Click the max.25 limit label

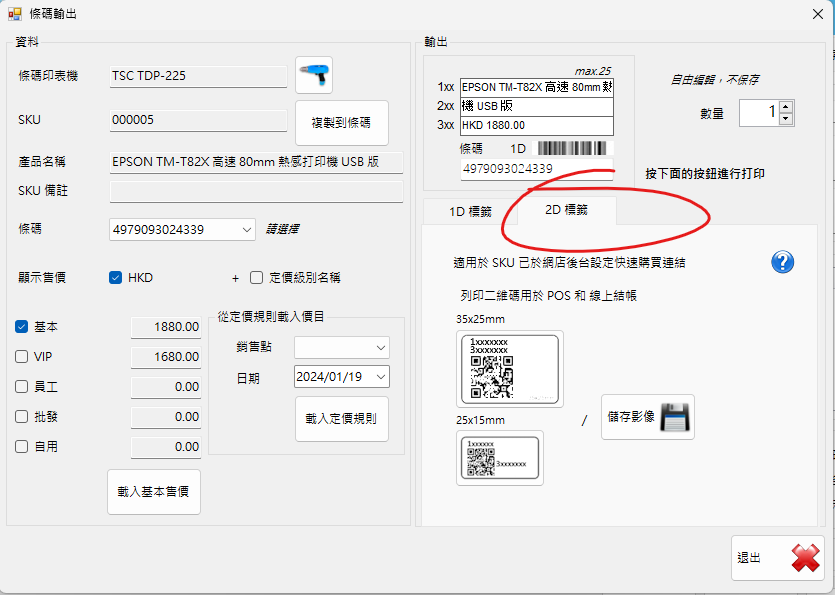pos(593,71)
